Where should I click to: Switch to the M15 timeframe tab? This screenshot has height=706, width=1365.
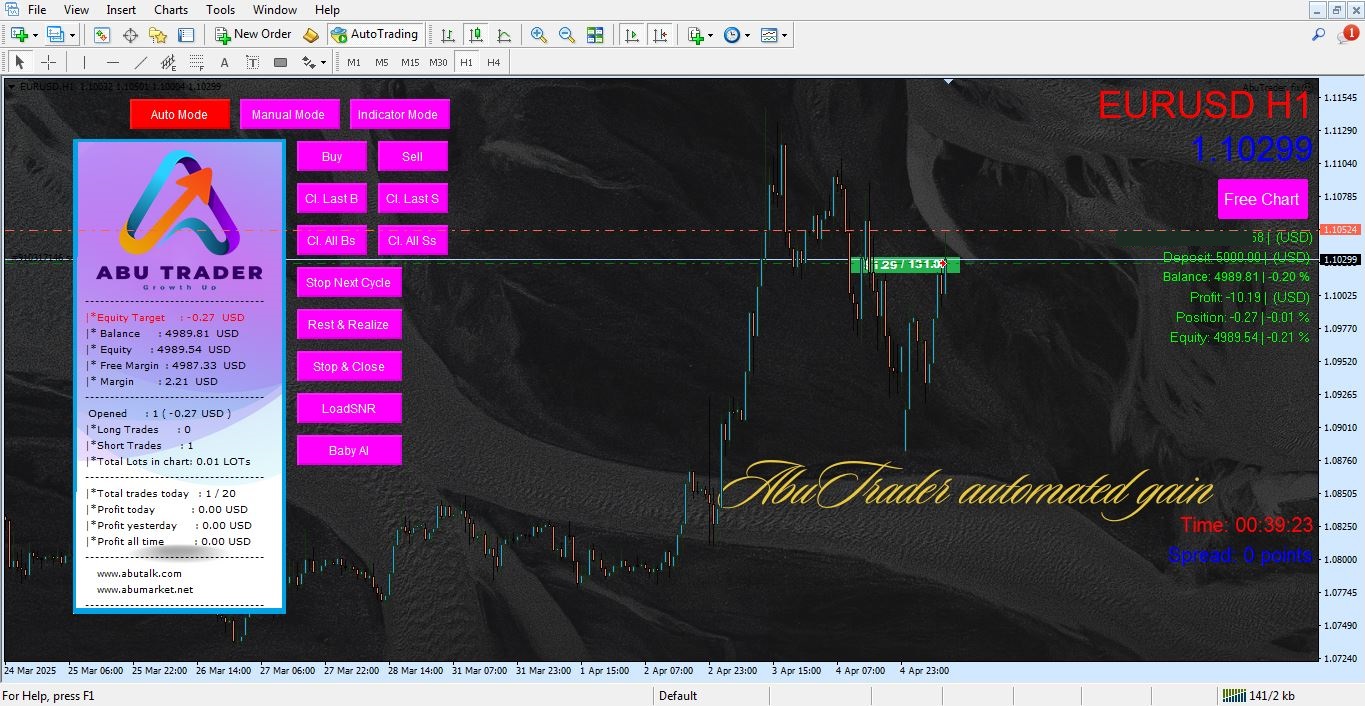[410, 61]
